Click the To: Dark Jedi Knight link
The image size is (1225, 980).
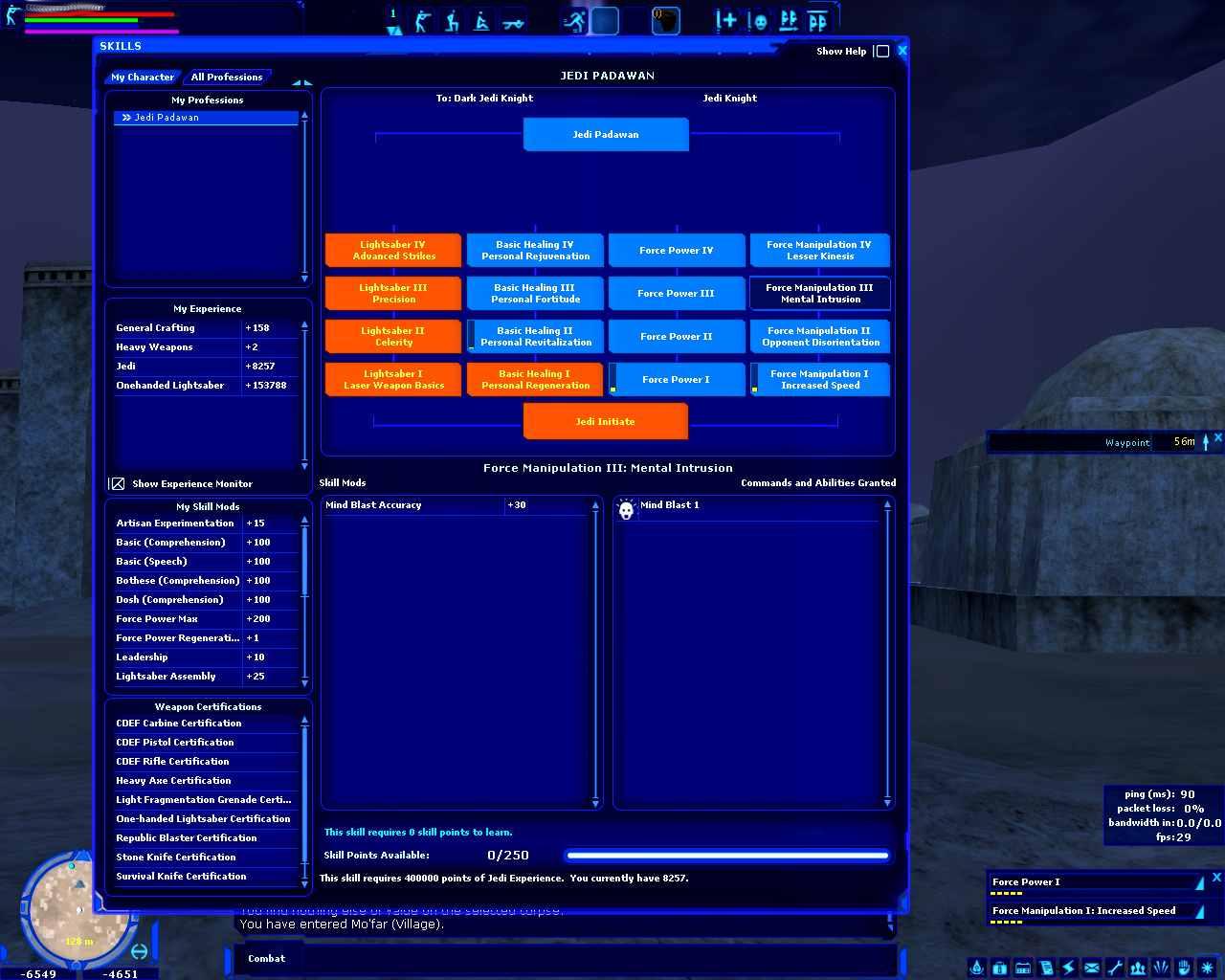pyautogui.click(x=484, y=99)
